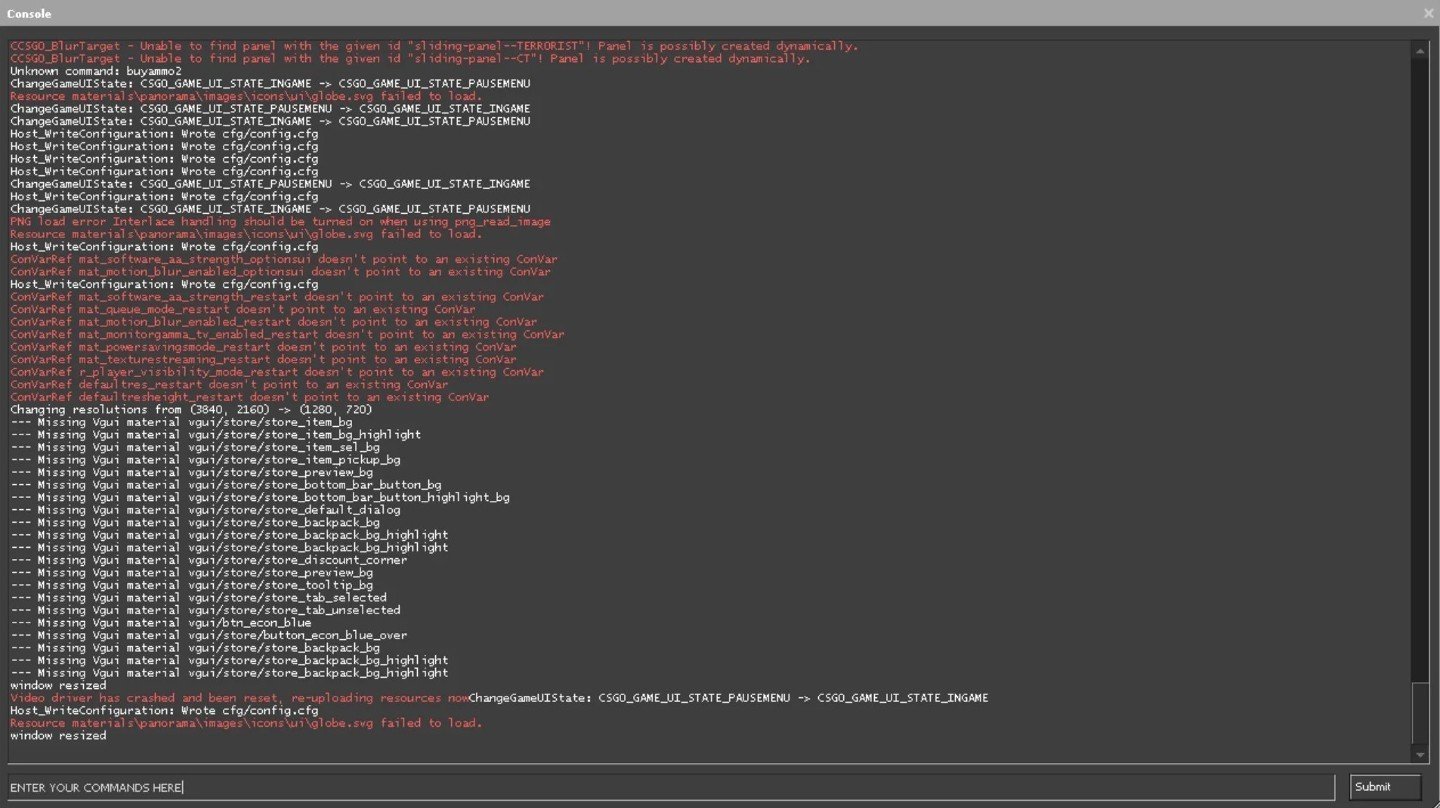
Task: Click the 'vgui/store/store_item_pickup_bg' line
Action: click(205, 460)
